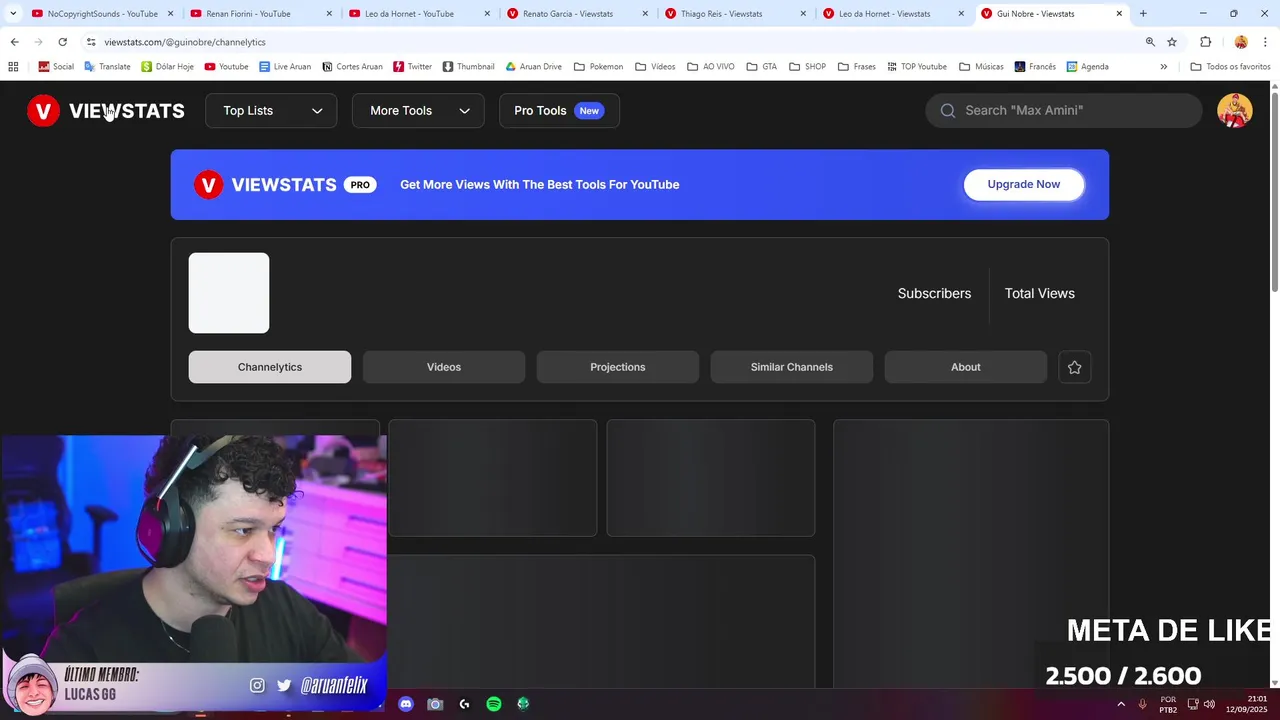Viewport: 1280px width, 720px height.
Task: Open the browser extensions puzzle icon
Action: tap(1205, 42)
